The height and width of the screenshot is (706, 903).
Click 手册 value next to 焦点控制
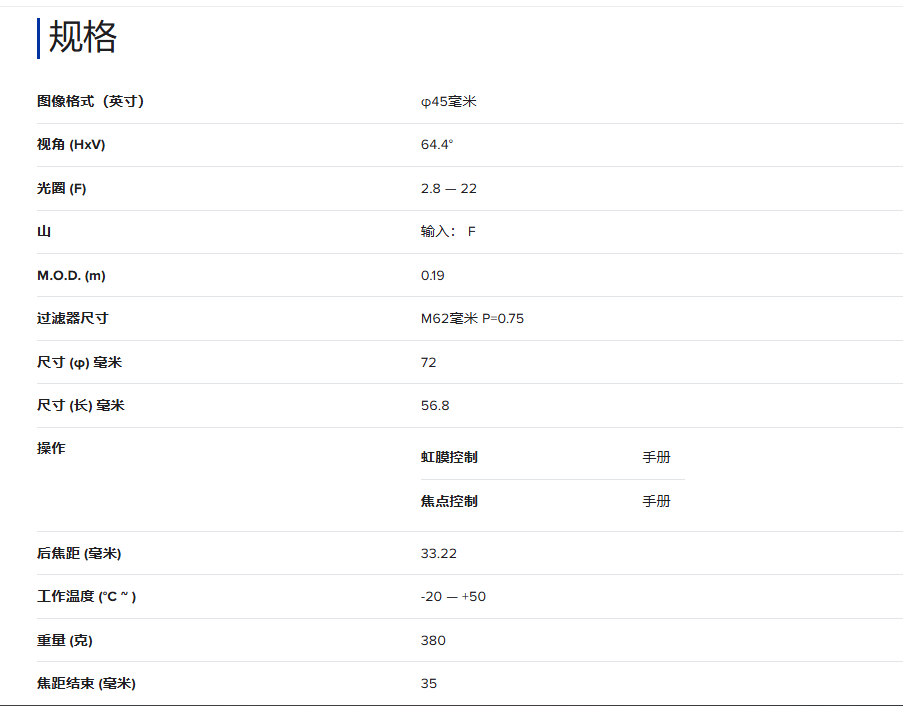click(x=656, y=501)
